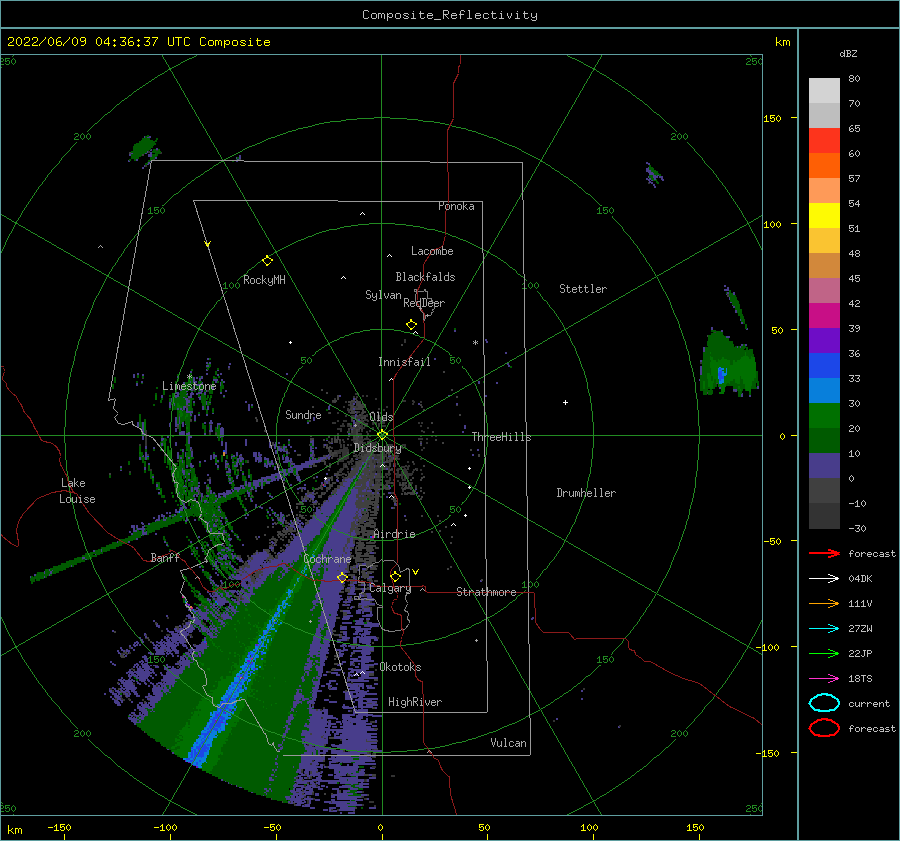Click the Calgary city label
This screenshot has height=841, width=900.
[x=390, y=588]
